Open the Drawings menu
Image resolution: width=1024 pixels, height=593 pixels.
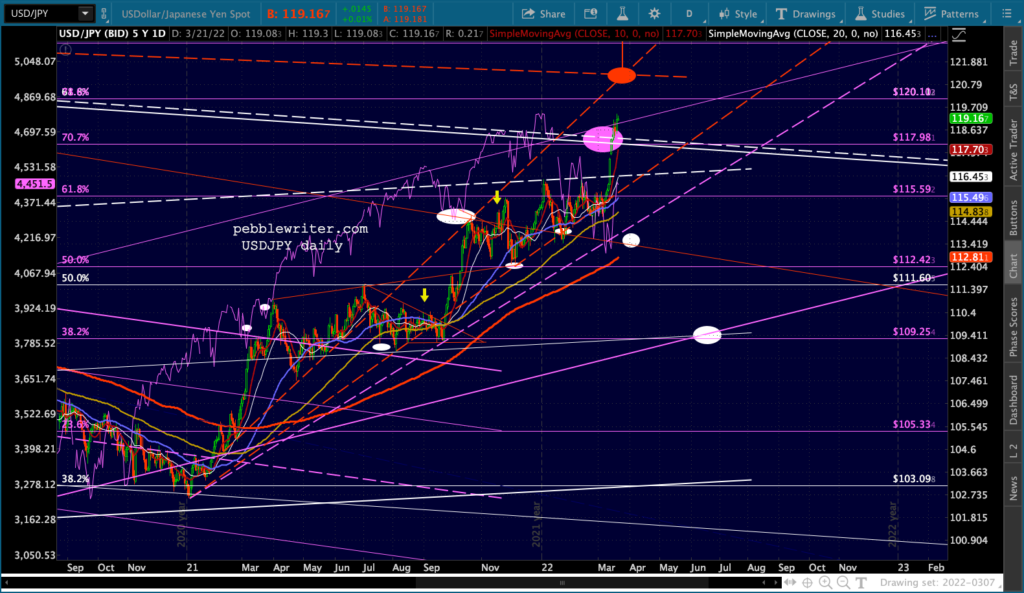805,14
